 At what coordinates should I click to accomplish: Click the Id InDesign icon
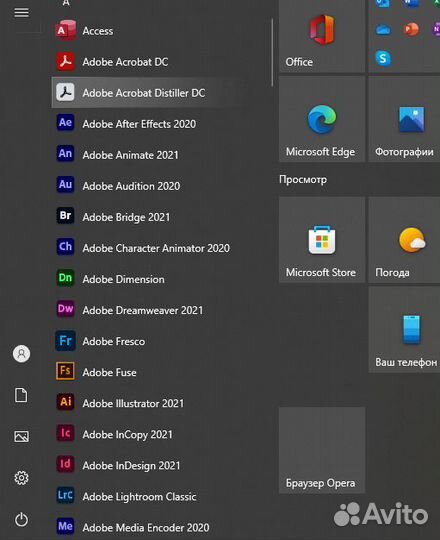(65, 464)
